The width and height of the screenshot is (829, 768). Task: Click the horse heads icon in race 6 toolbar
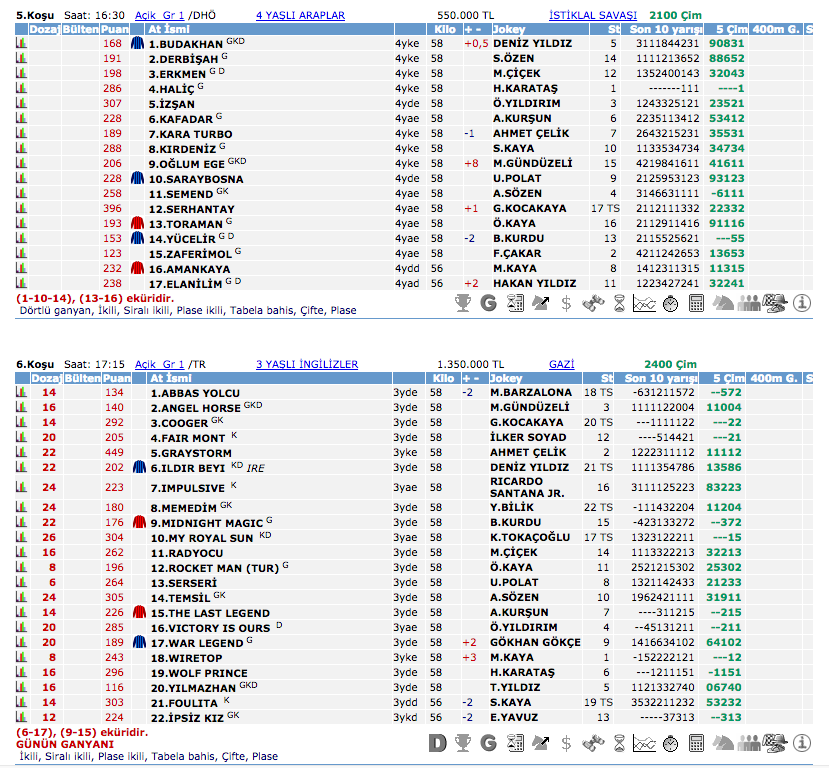click(x=723, y=743)
